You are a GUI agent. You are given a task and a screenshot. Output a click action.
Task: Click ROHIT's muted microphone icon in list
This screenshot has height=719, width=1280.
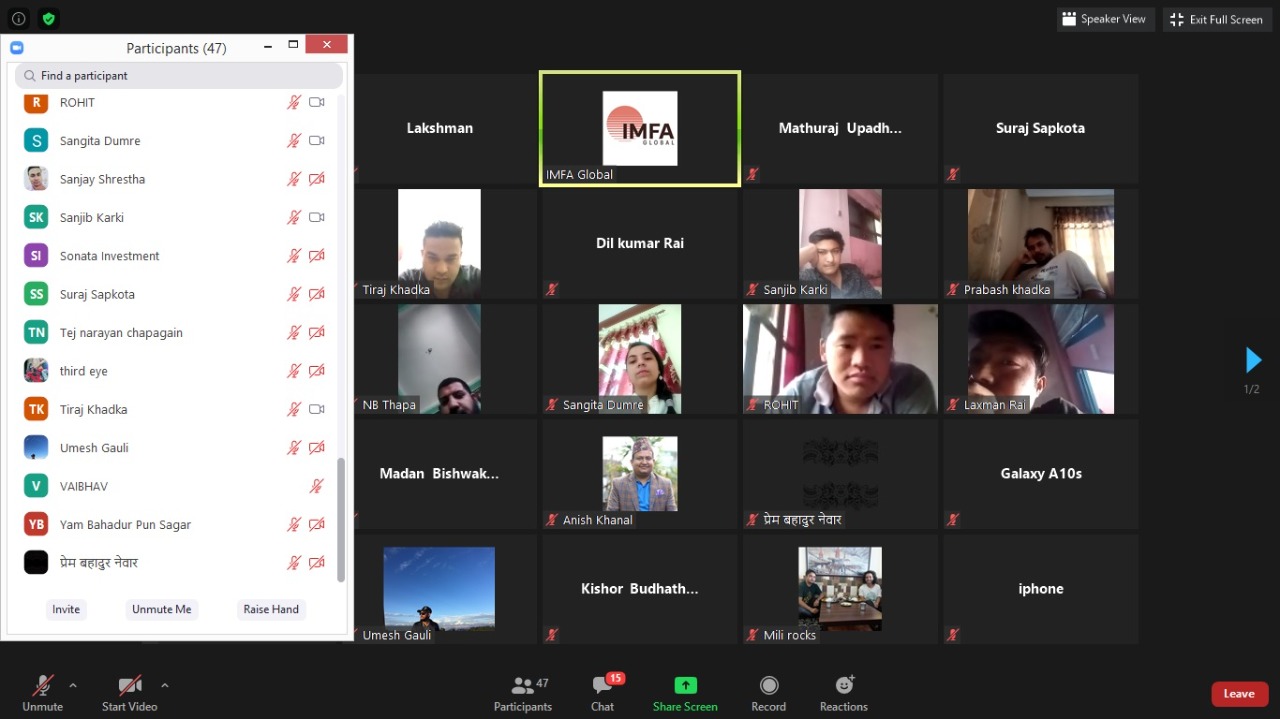(294, 102)
